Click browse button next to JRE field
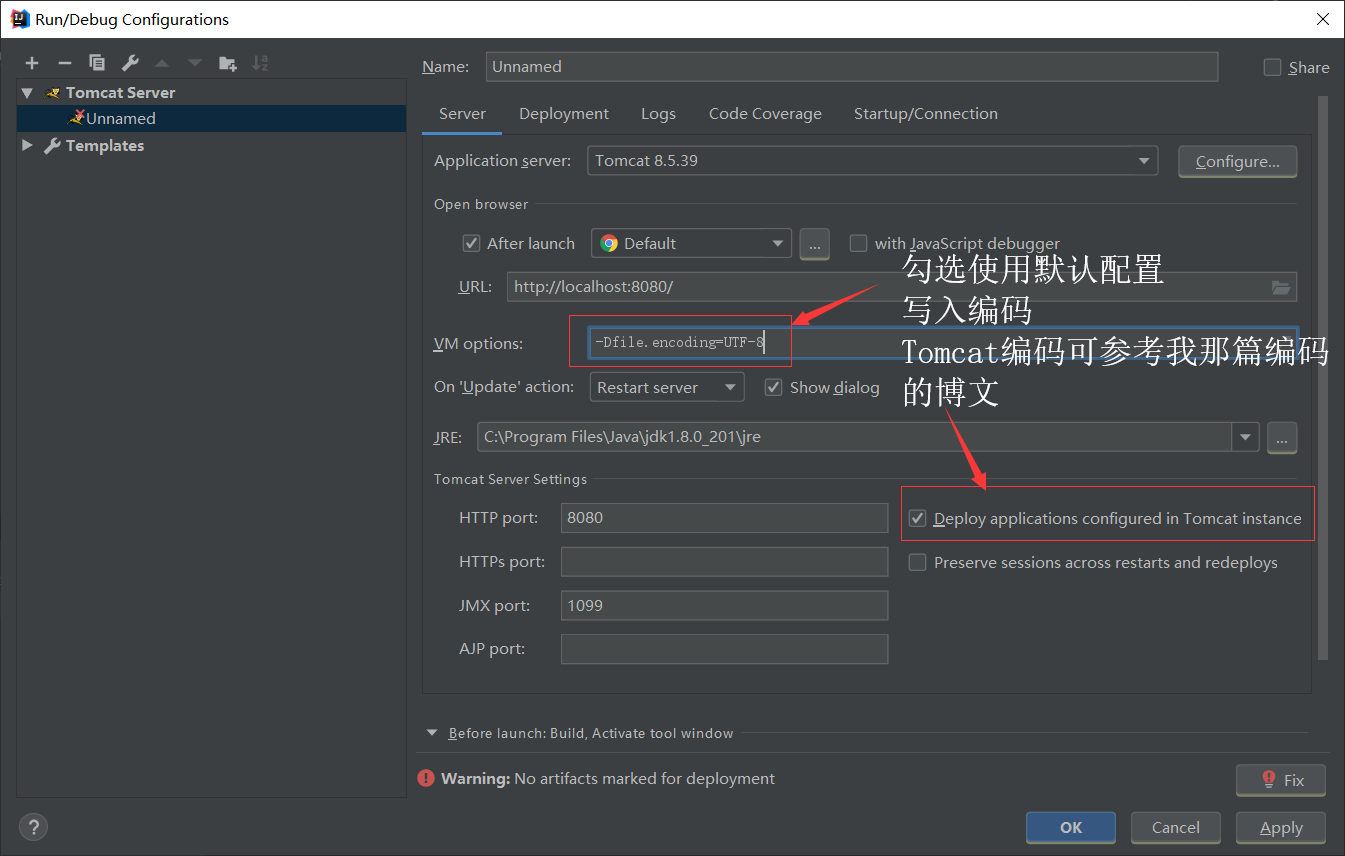The height and width of the screenshot is (856, 1345). (x=1282, y=437)
